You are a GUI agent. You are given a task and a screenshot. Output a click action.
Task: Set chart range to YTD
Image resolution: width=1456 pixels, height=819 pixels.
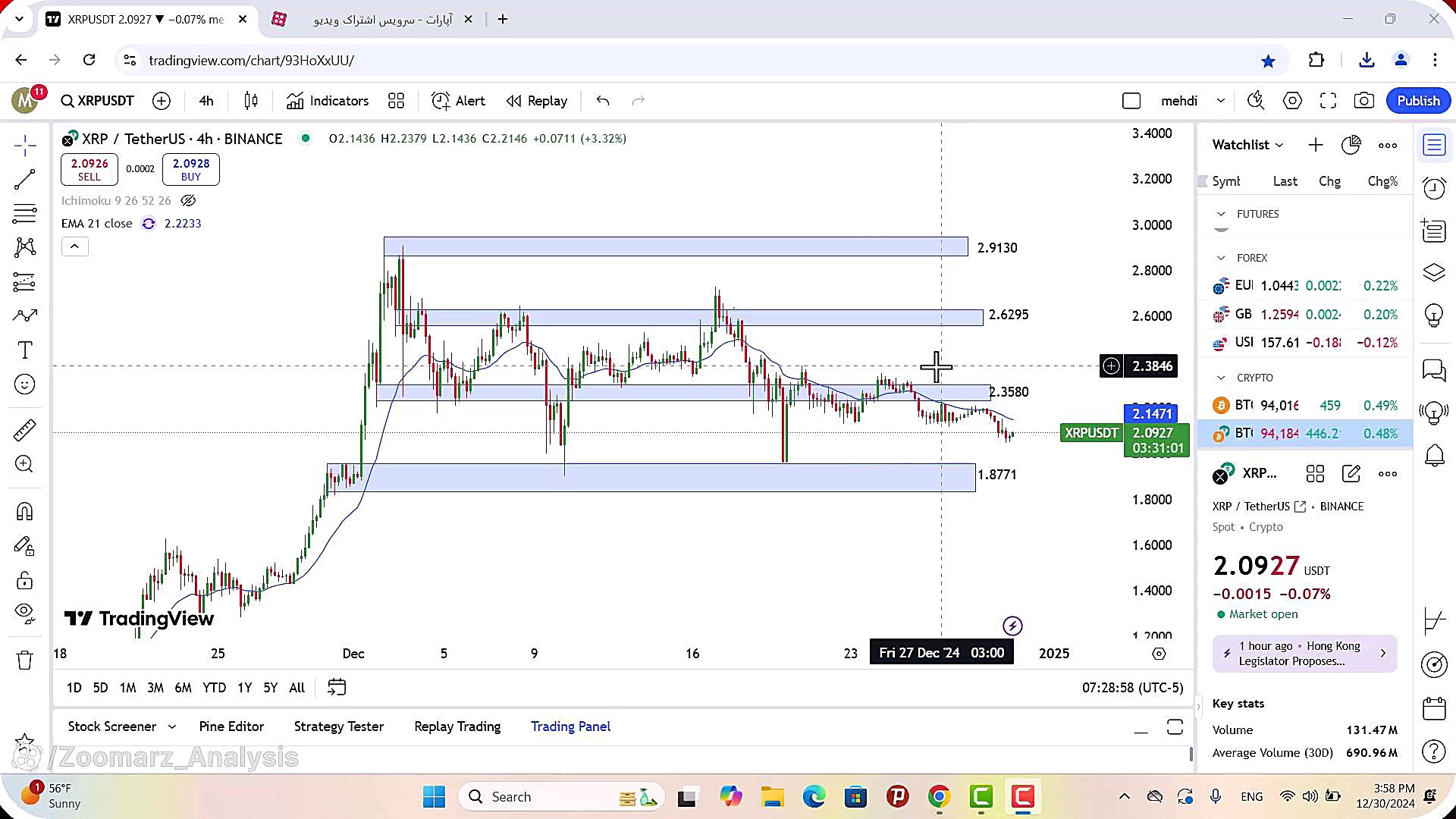(x=214, y=688)
